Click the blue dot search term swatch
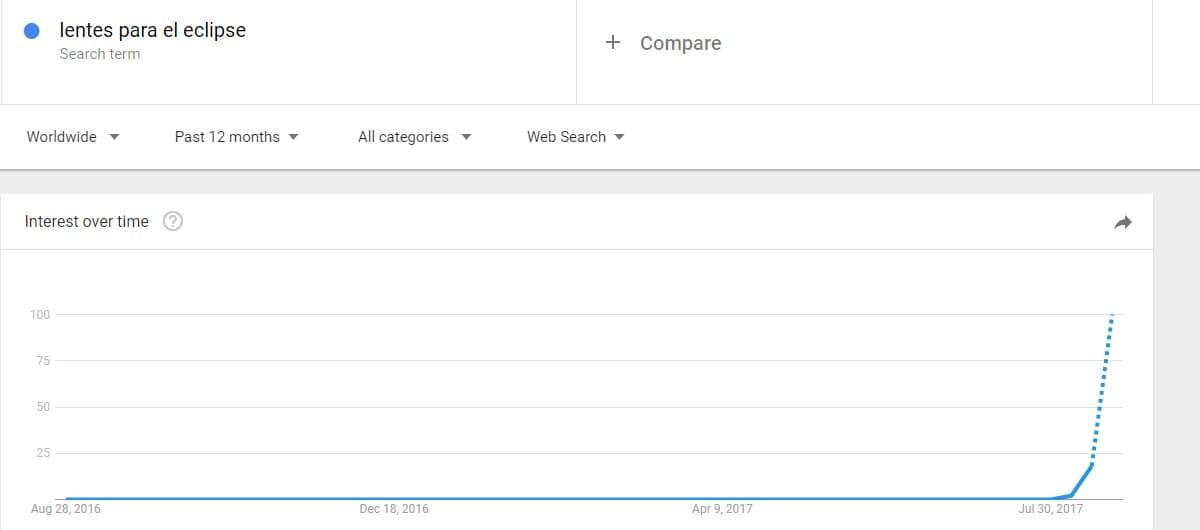This screenshot has height=530, width=1200. (31, 31)
